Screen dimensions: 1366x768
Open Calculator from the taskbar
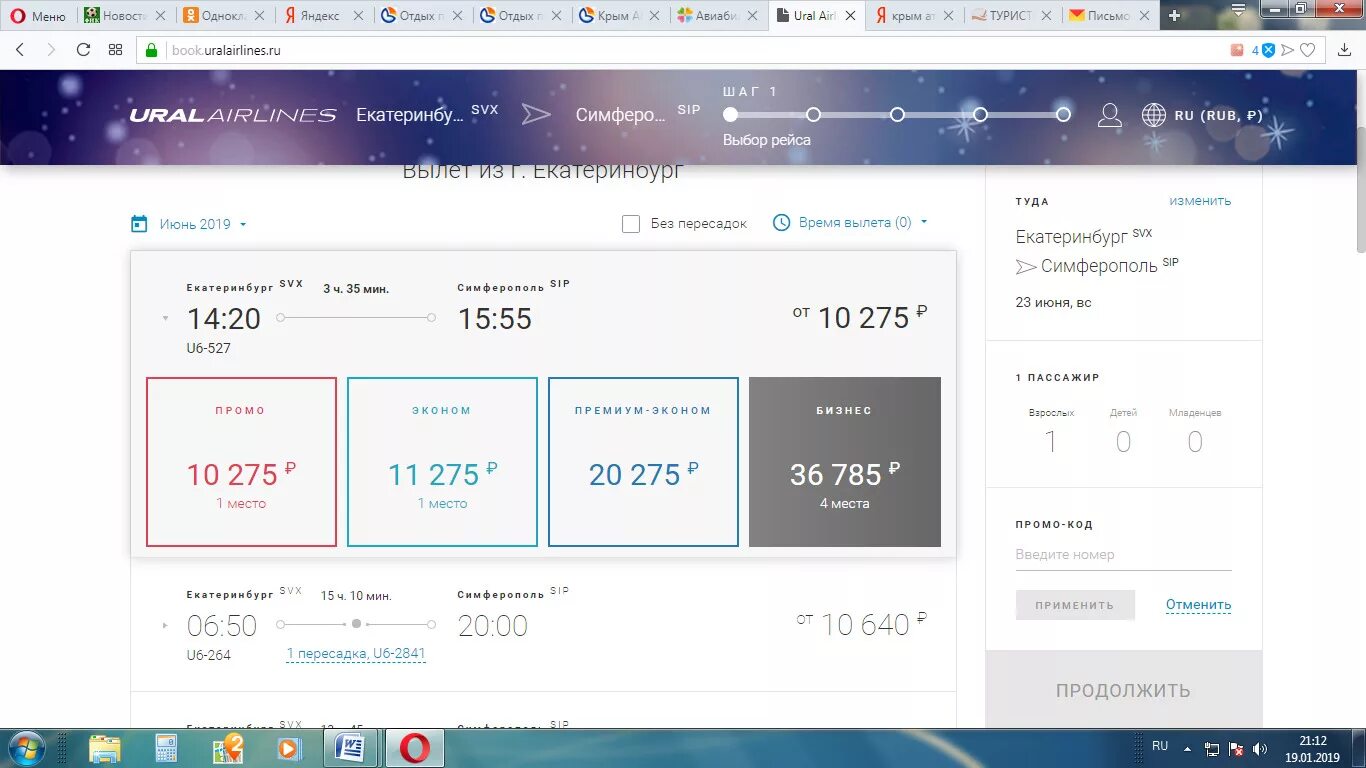coord(166,748)
